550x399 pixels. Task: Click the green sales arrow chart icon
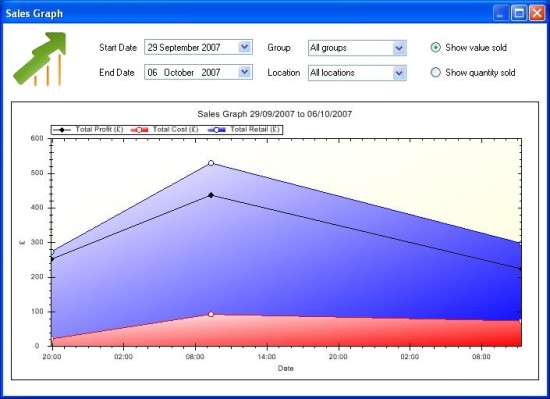pos(40,59)
